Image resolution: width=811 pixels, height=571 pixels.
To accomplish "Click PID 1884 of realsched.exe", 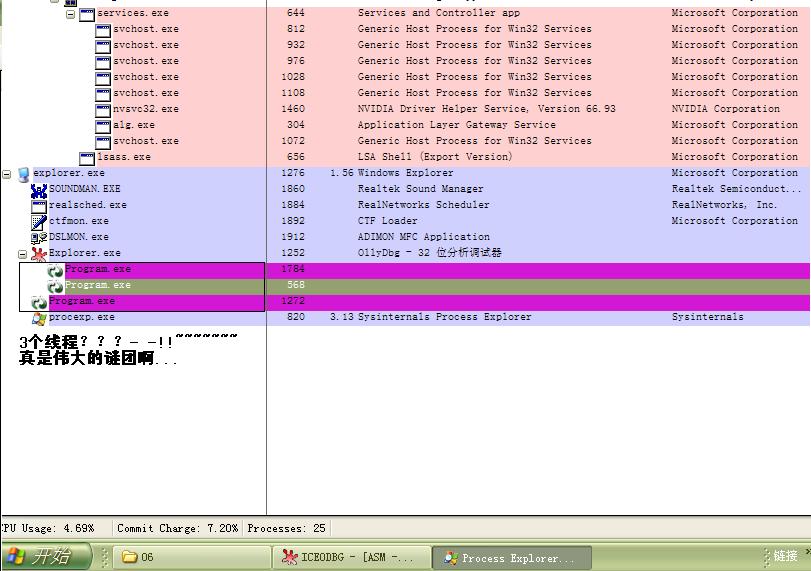I will click(x=293, y=205).
